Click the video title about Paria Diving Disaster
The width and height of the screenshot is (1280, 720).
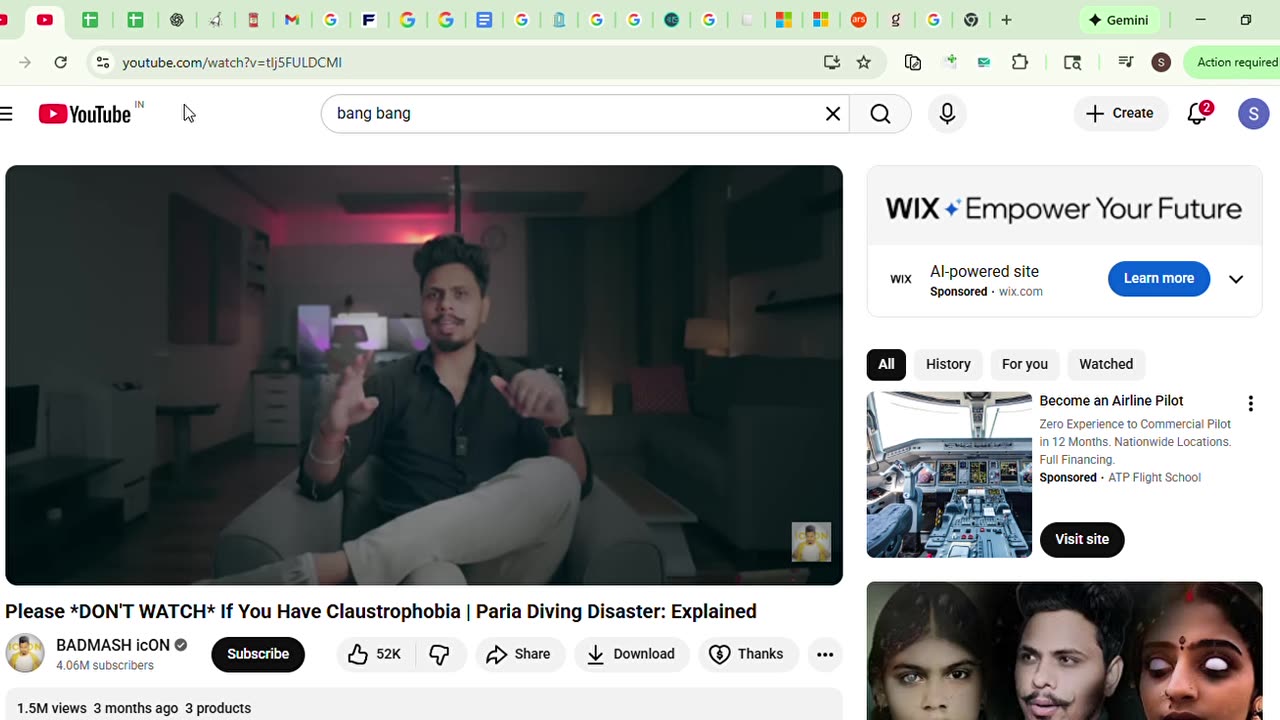tap(381, 611)
